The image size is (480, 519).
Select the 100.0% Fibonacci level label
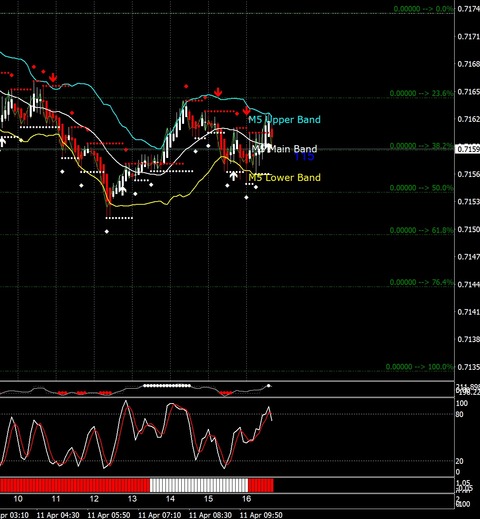pos(420,367)
